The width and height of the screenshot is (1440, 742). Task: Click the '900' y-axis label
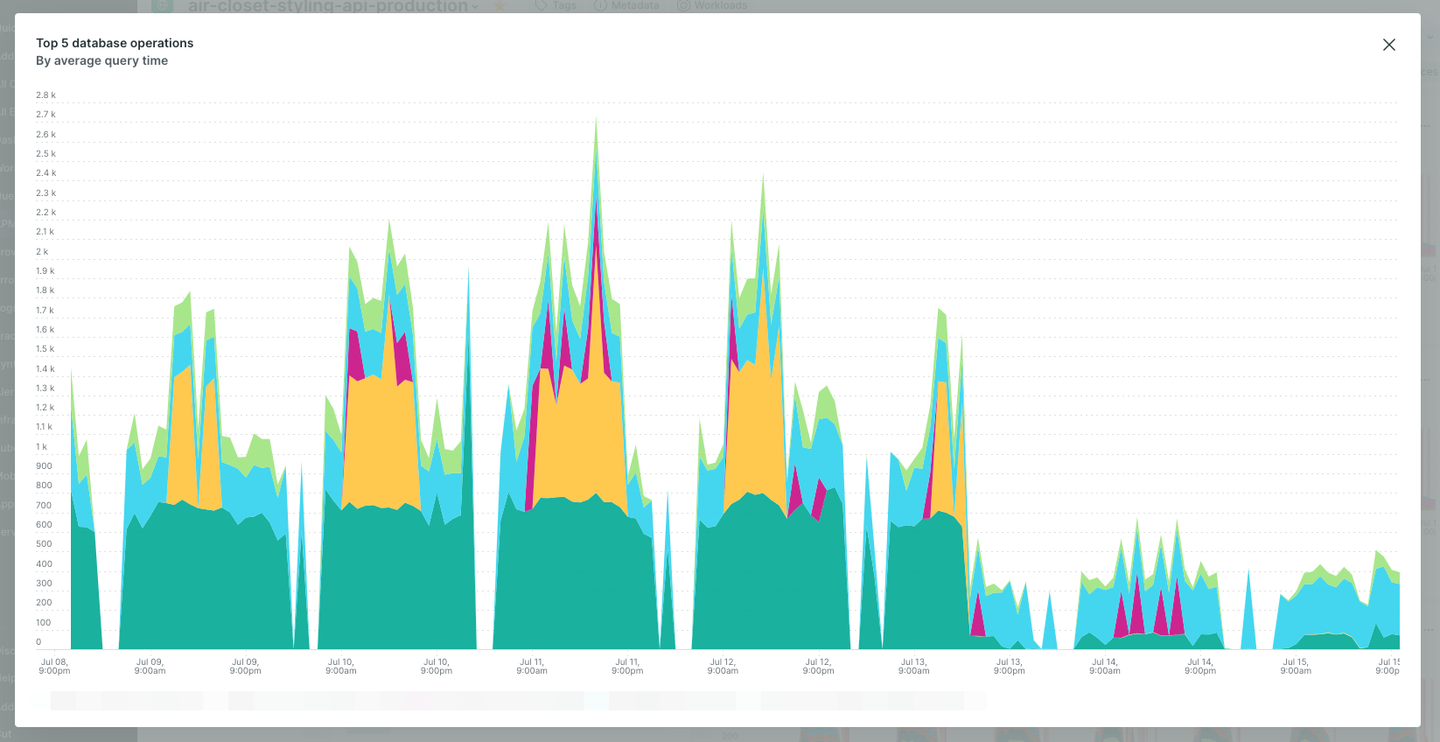(x=44, y=466)
